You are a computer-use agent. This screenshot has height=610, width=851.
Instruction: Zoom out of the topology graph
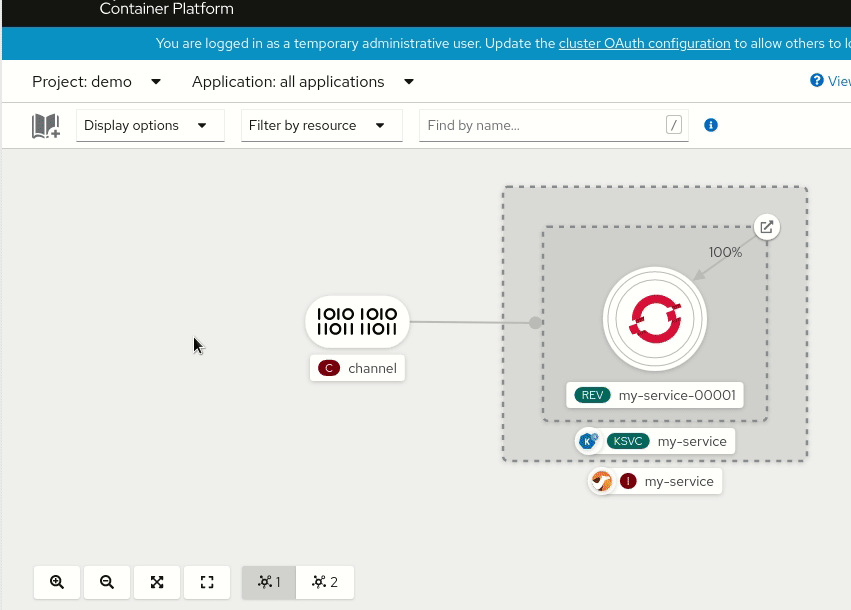(107, 582)
